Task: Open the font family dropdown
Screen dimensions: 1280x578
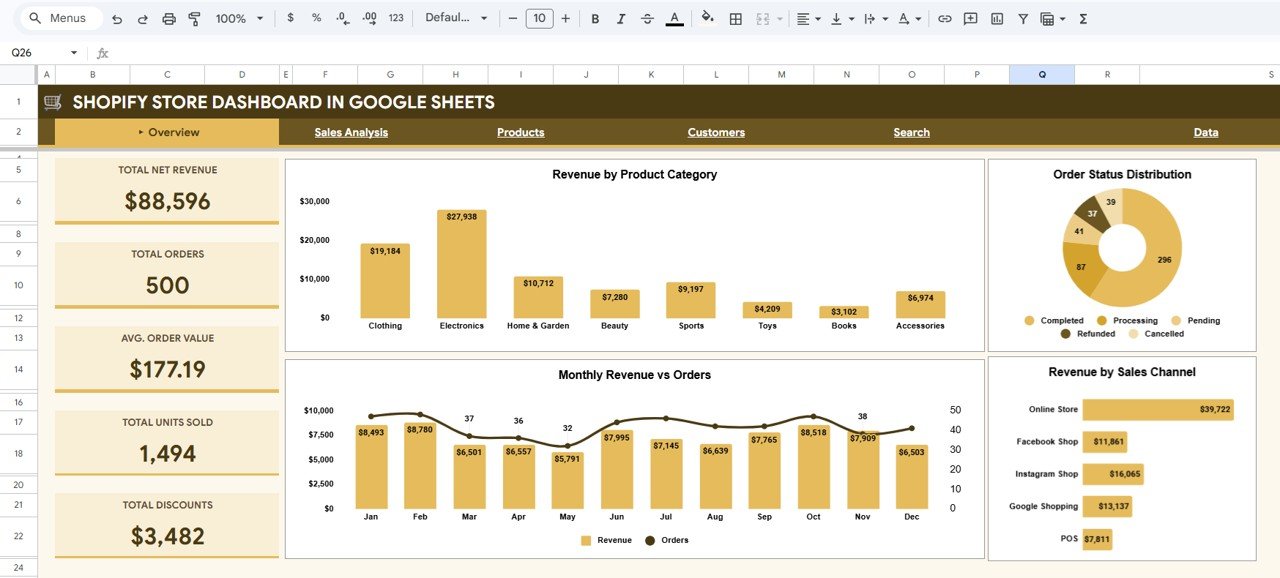Action: (x=457, y=18)
